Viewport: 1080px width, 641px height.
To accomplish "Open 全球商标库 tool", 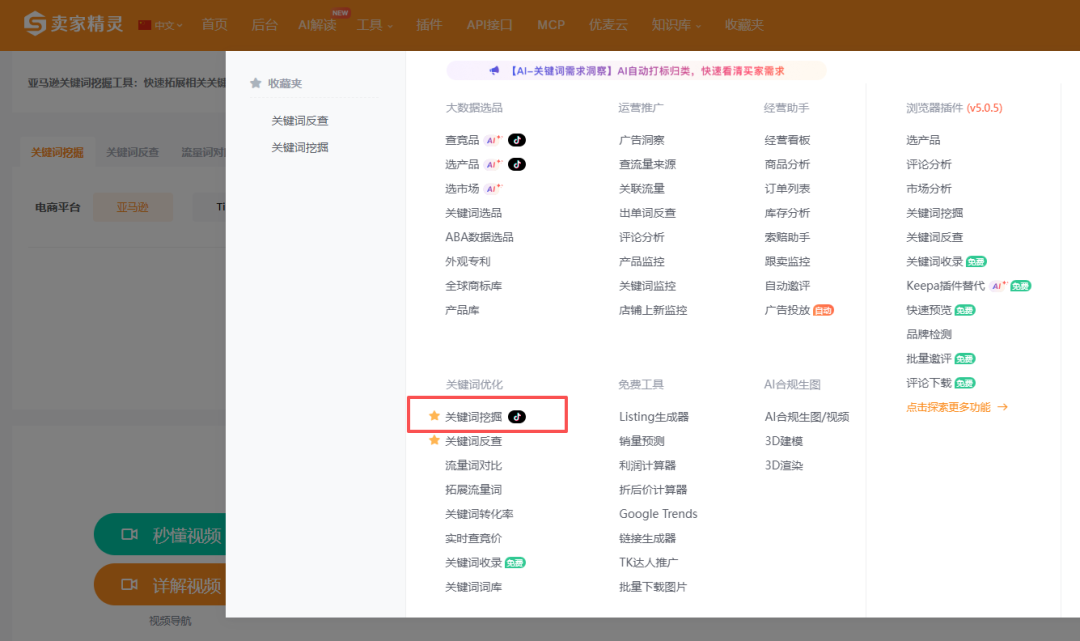I will [473, 286].
